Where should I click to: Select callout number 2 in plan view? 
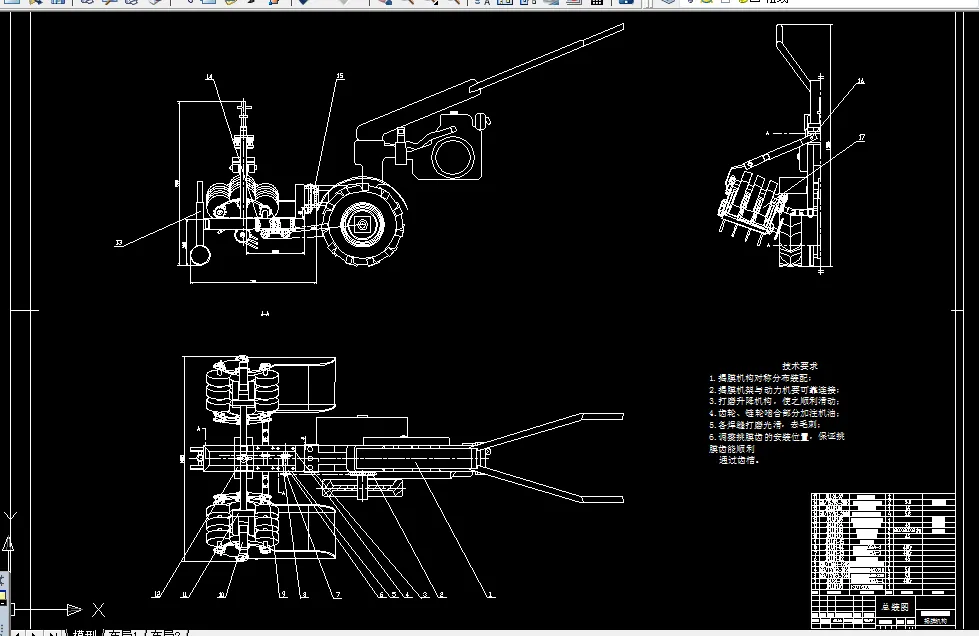(x=442, y=595)
